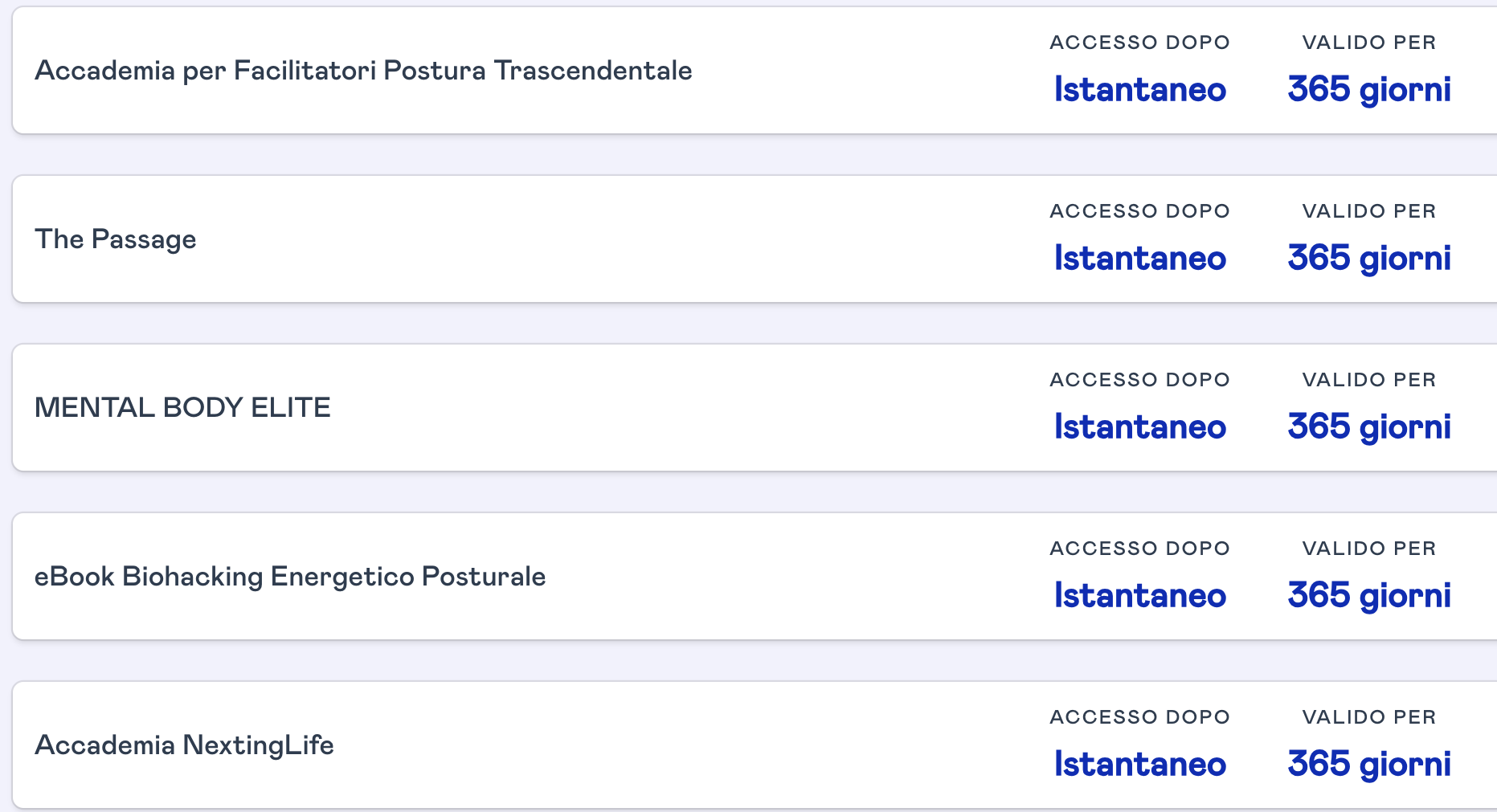Click ACCESSO DOPO label in Accademia NextingLife card
The width and height of the screenshot is (1497, 812).
[1139, 717]
